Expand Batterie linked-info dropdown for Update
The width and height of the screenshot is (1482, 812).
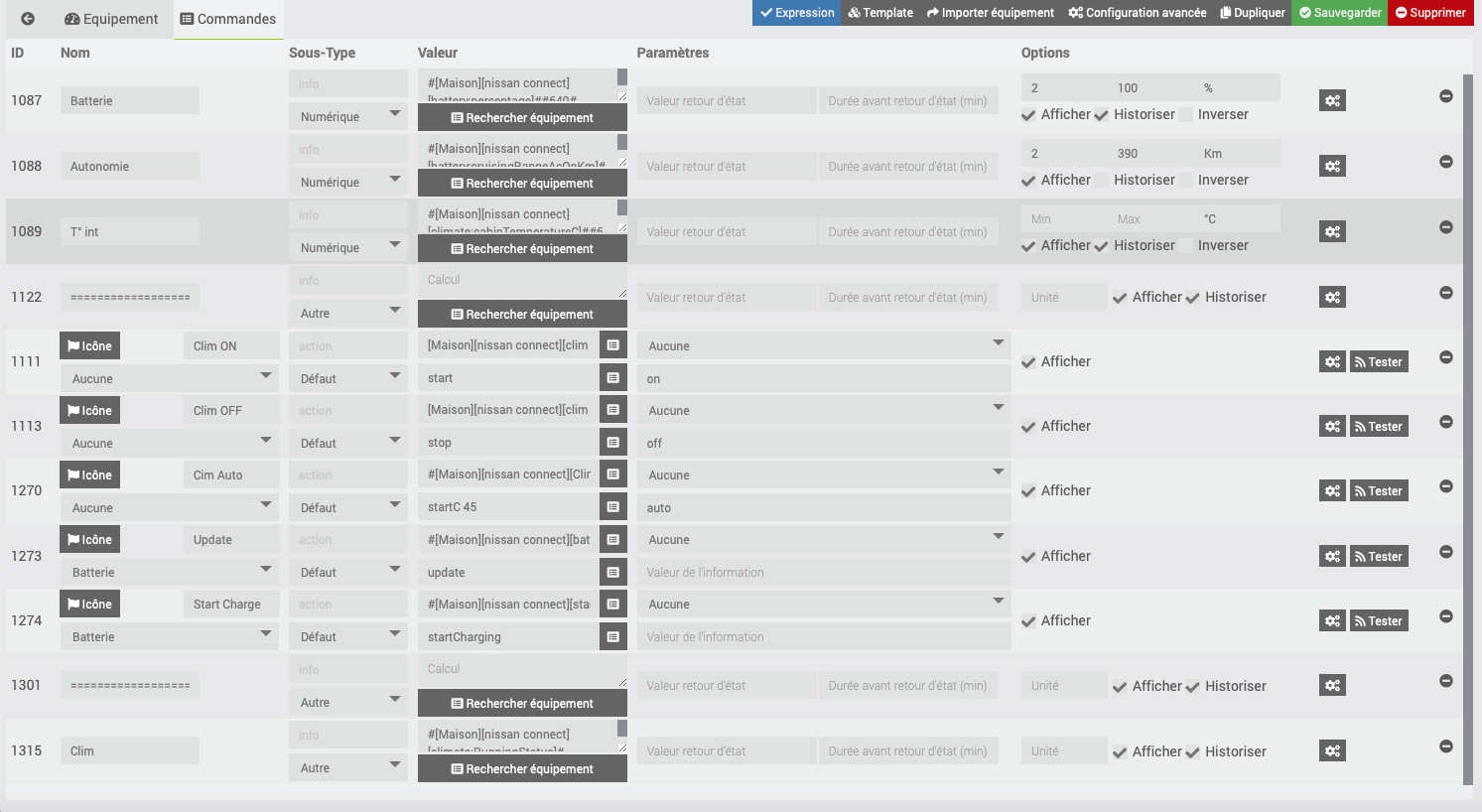coord(170,573)
